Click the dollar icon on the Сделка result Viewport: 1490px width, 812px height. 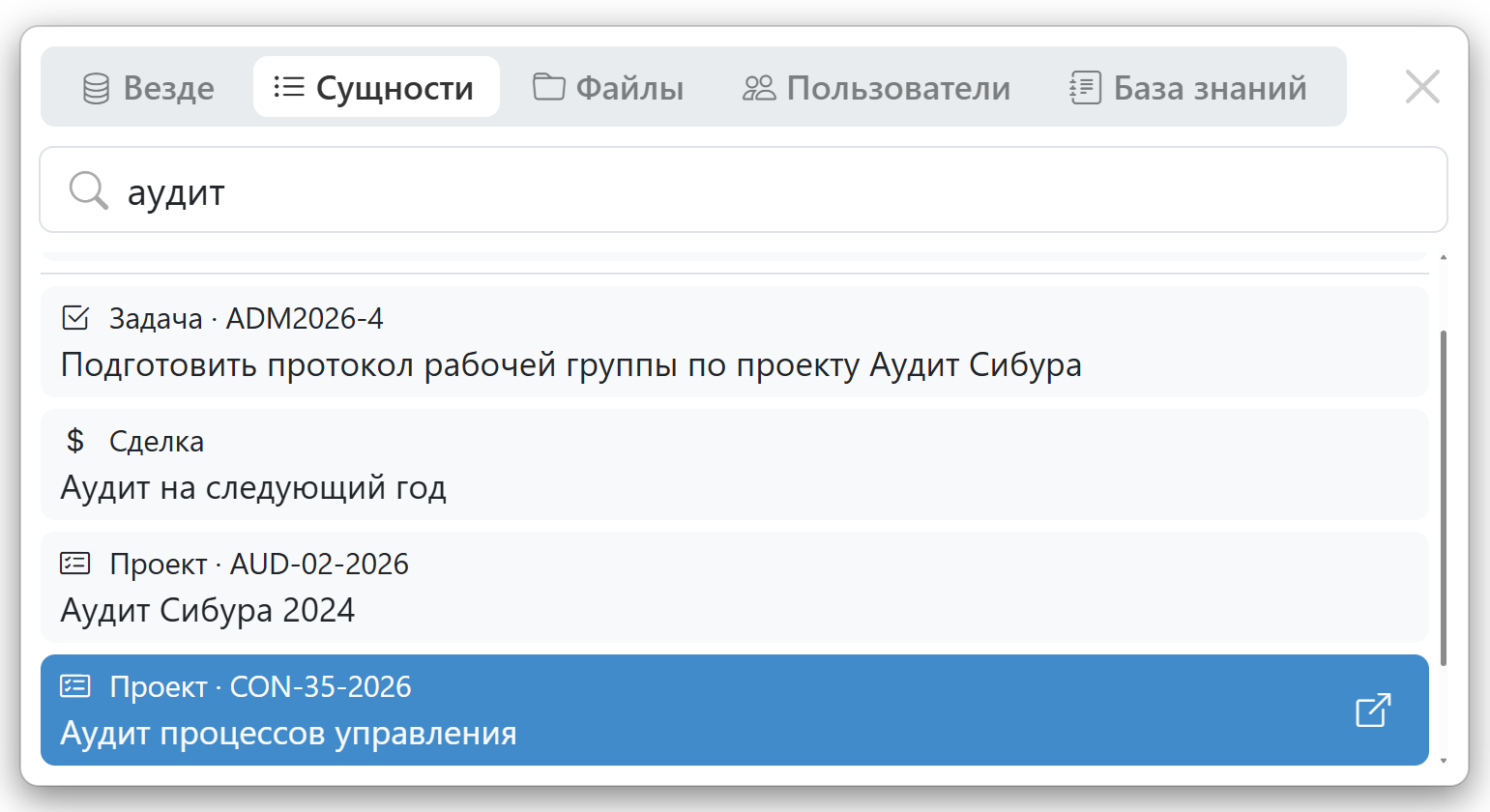click(73, 440)
